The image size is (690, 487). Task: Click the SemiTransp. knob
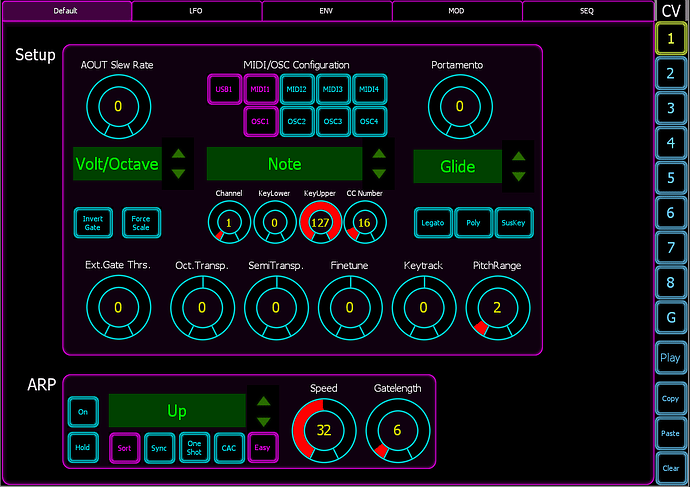click(276, 308)
